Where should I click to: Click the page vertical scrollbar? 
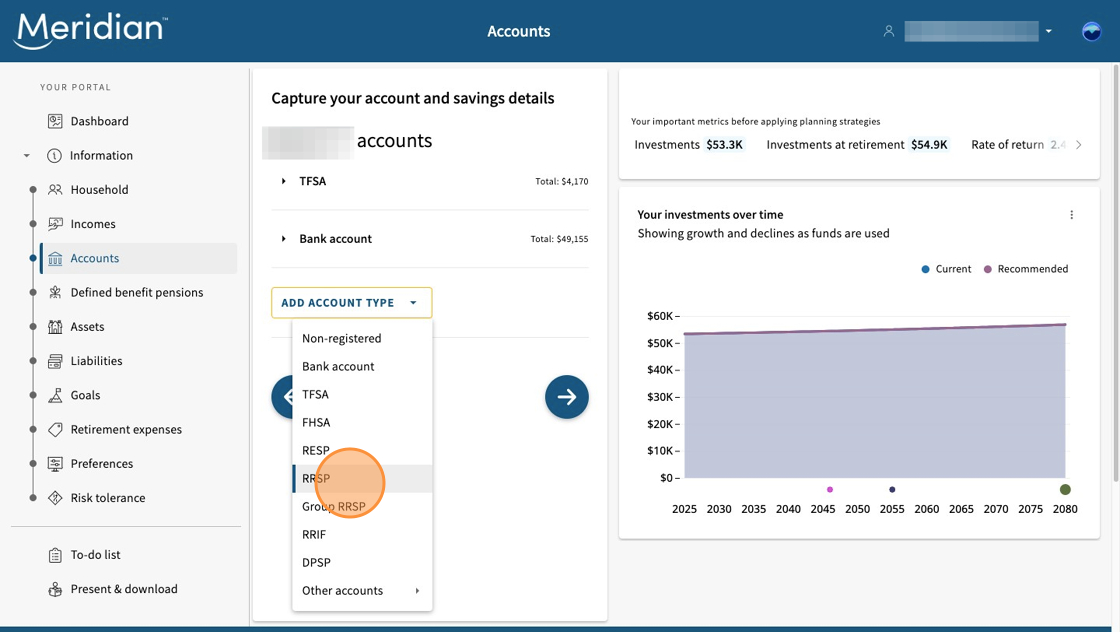pos(1116,271)
